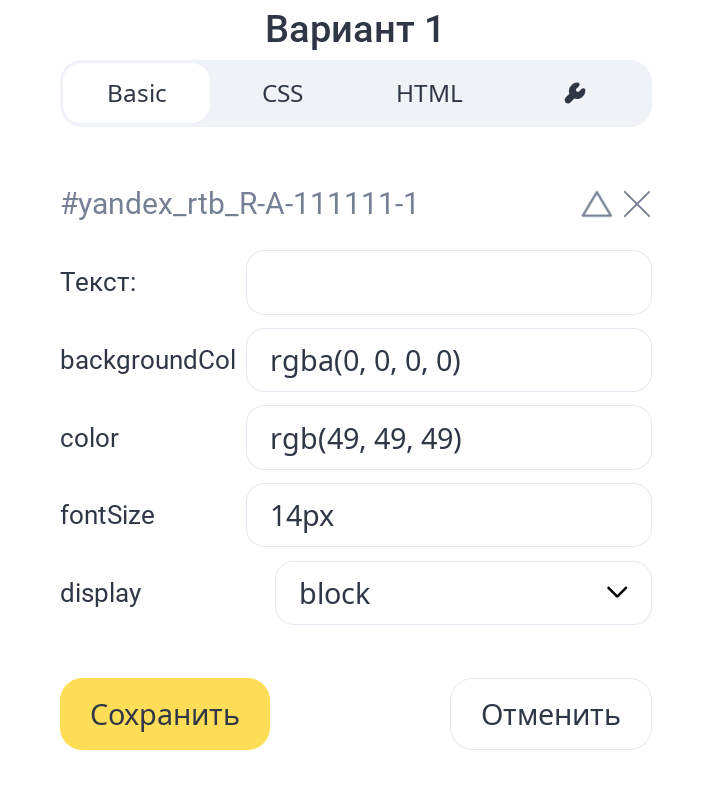Open the HTML tab

429,94
